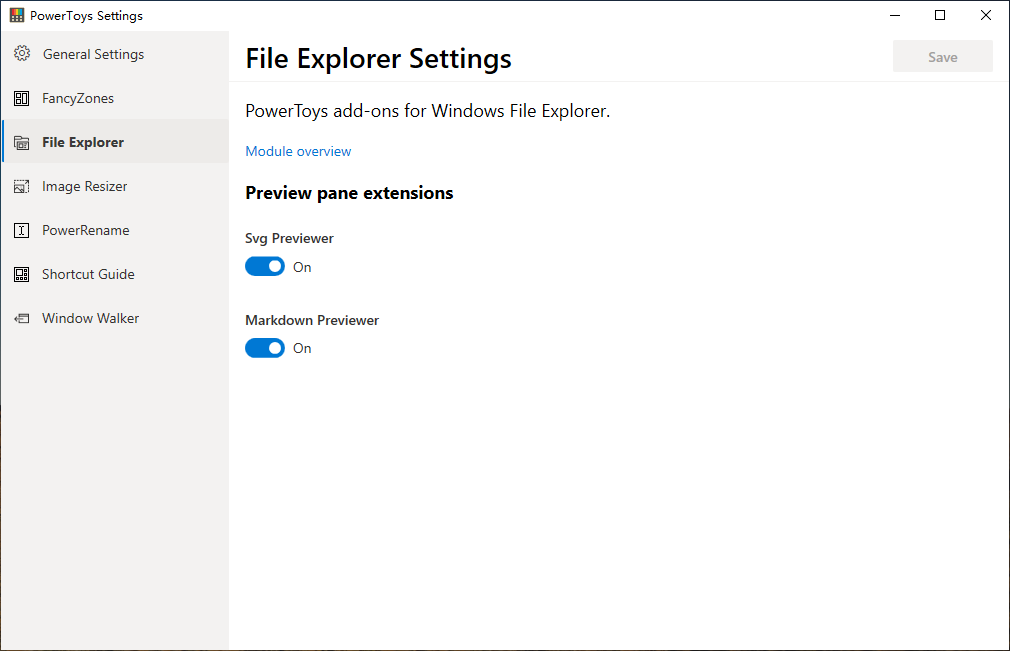Click the Save button

click(x=942, y=57)
